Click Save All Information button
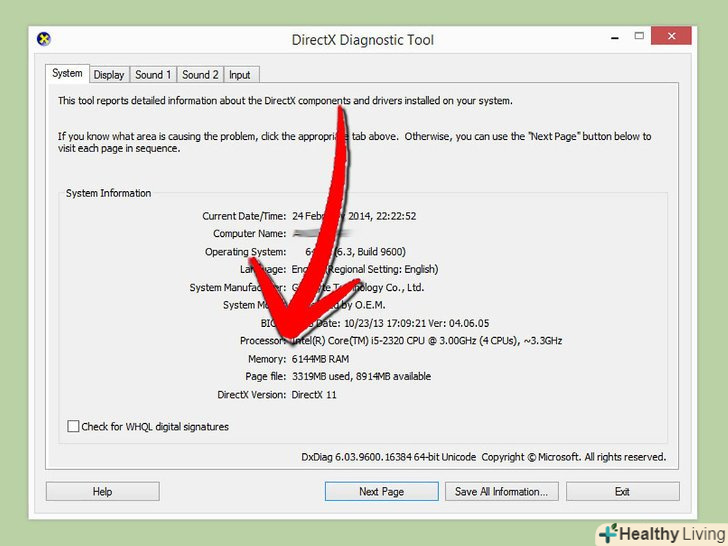This screenshot has width=728, height=546. [501, 491]
